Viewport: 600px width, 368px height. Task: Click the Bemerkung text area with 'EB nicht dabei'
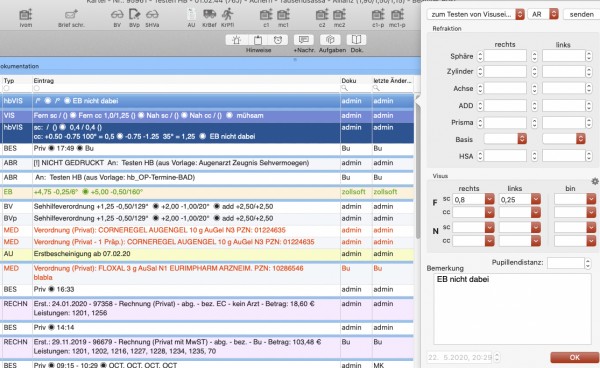coord(512,309)
